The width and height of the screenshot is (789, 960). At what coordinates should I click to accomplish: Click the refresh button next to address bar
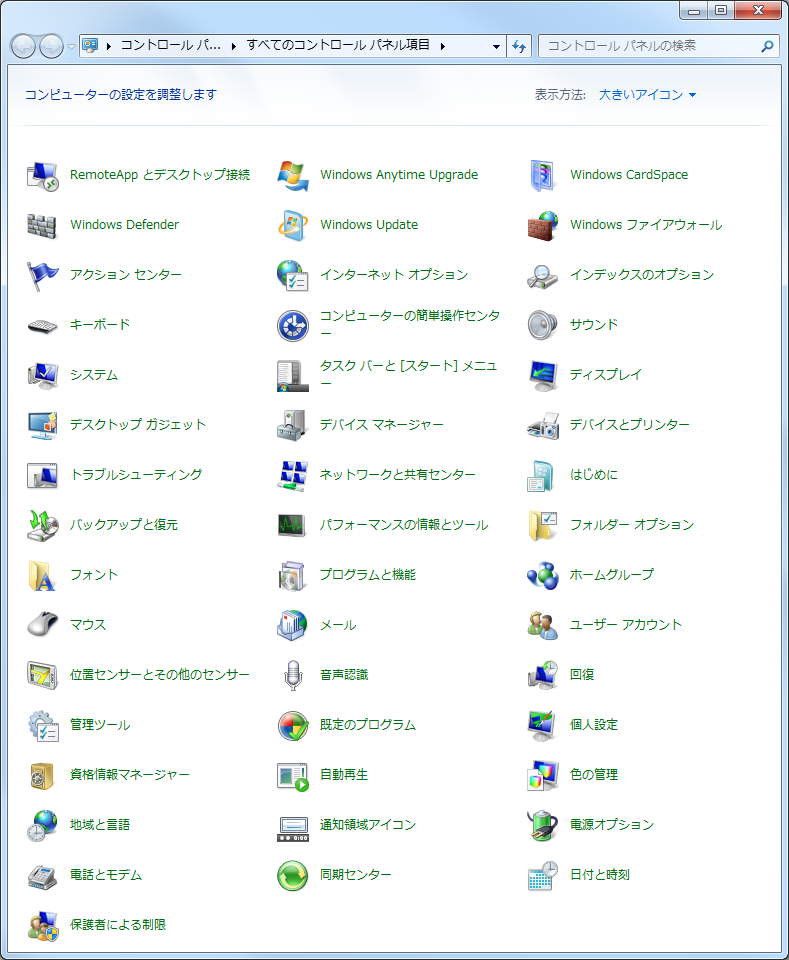[x=519, y=46]
